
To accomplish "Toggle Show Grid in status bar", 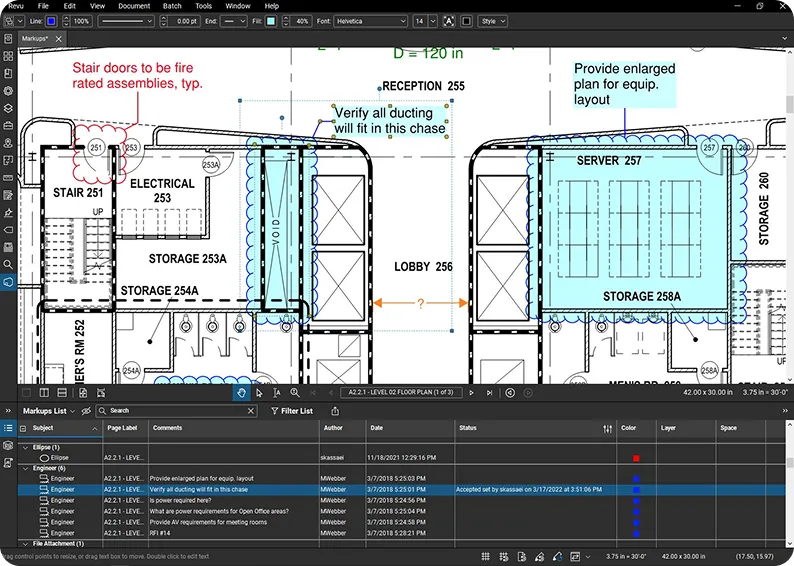I will click(x=486, y=556).
